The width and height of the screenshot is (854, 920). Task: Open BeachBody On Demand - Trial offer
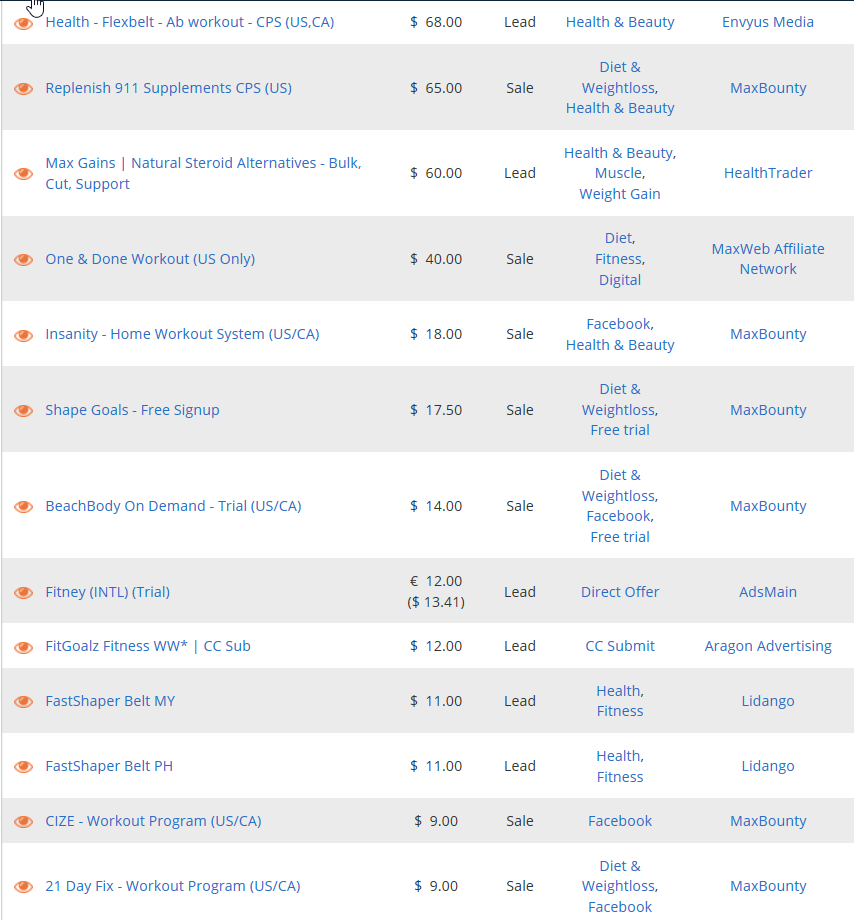174,506
